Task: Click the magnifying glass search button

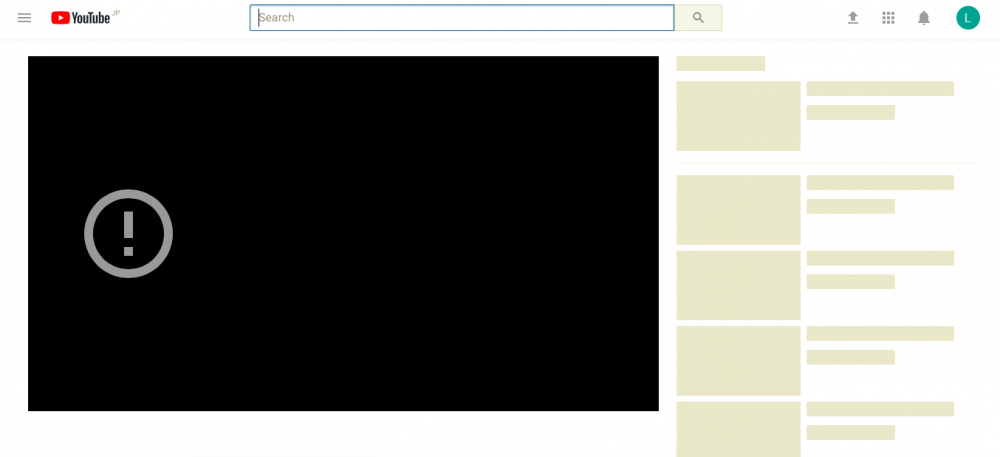Action: pyautogui.click(x=698, y=18)
